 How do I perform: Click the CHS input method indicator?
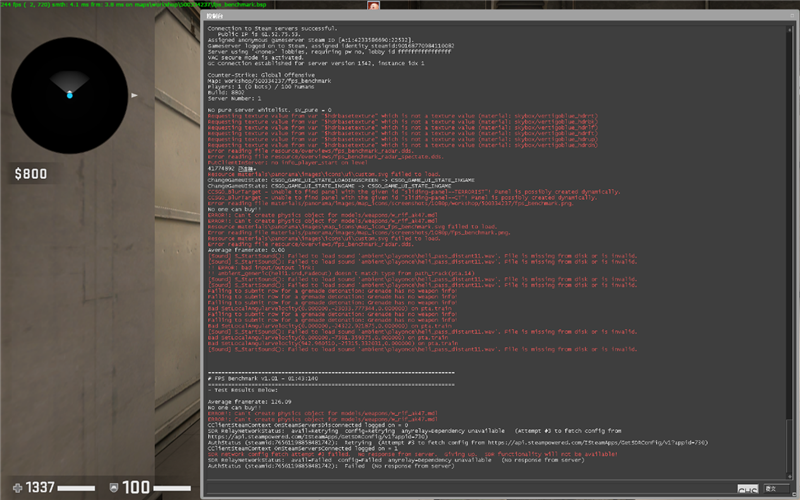(747, 489)
